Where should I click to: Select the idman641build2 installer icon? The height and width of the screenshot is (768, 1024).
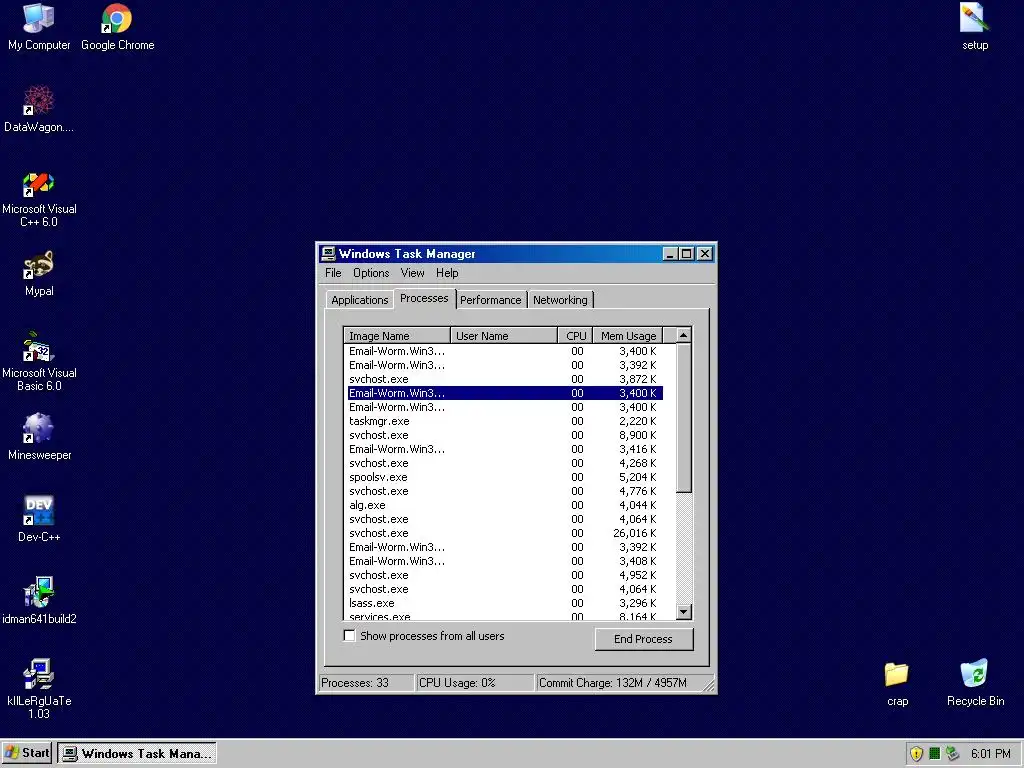pos(39,601)
